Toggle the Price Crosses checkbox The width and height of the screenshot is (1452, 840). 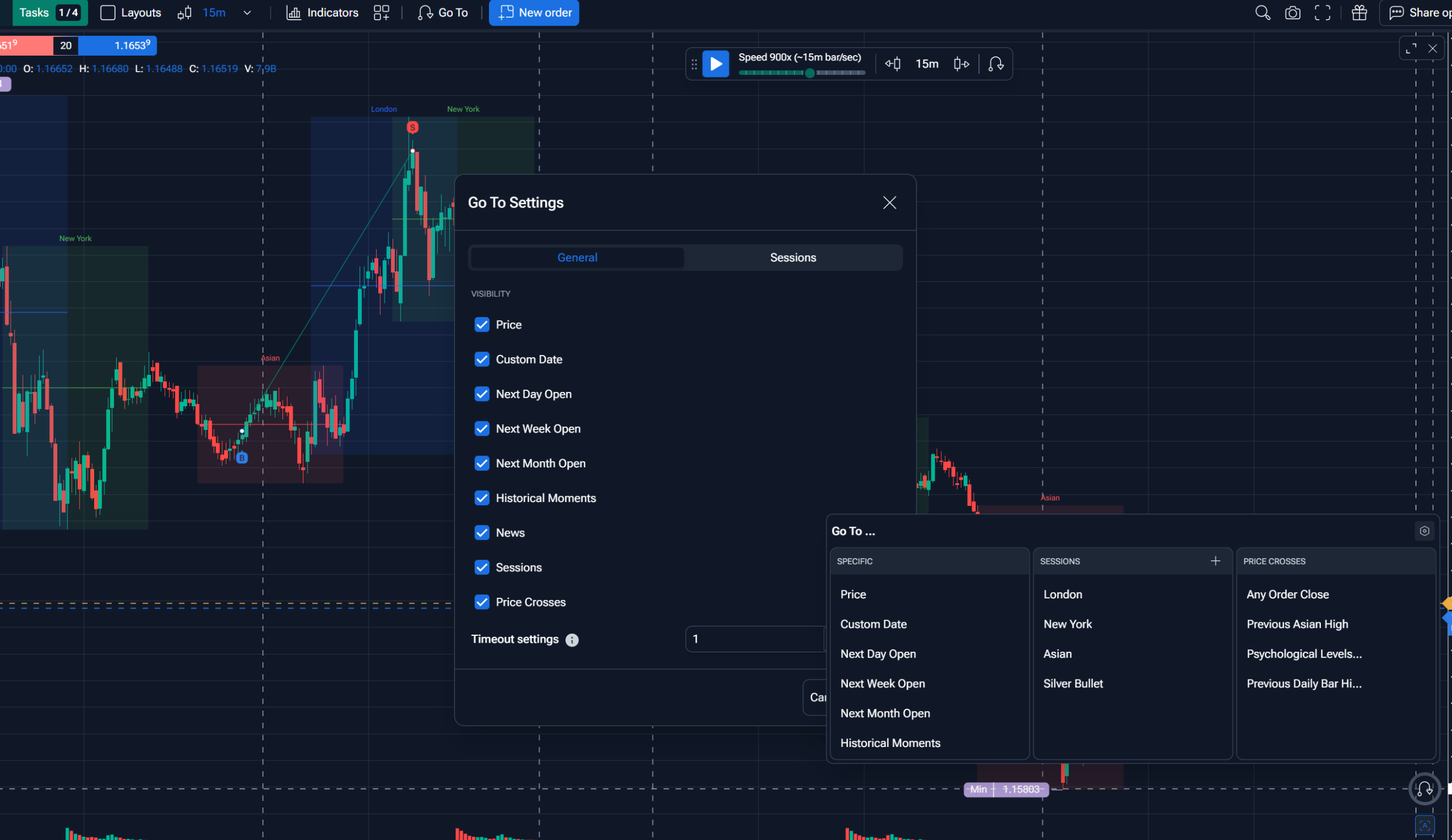pyautogui.click(x=482, y=602)
